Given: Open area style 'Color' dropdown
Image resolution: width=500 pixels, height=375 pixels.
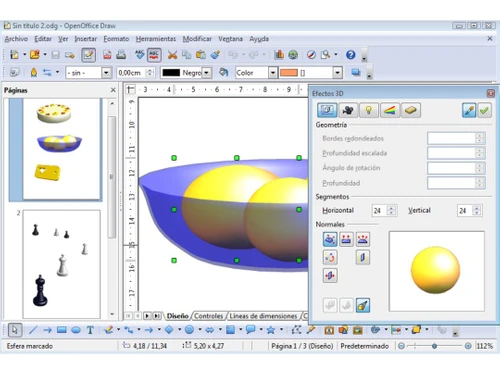Looking at the screenshot, I should click(273, 73).
